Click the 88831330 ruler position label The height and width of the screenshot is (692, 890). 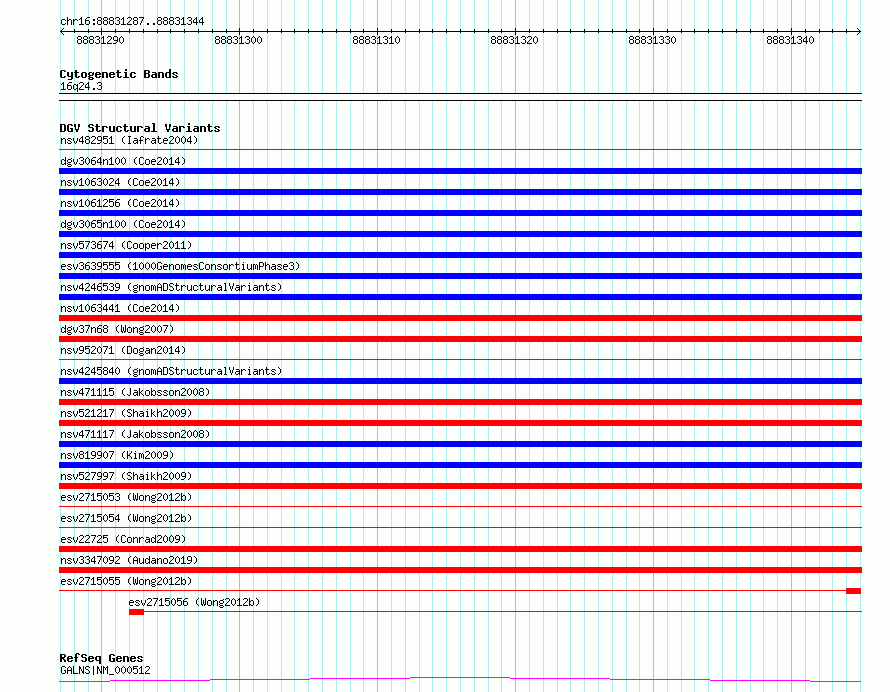652,40
